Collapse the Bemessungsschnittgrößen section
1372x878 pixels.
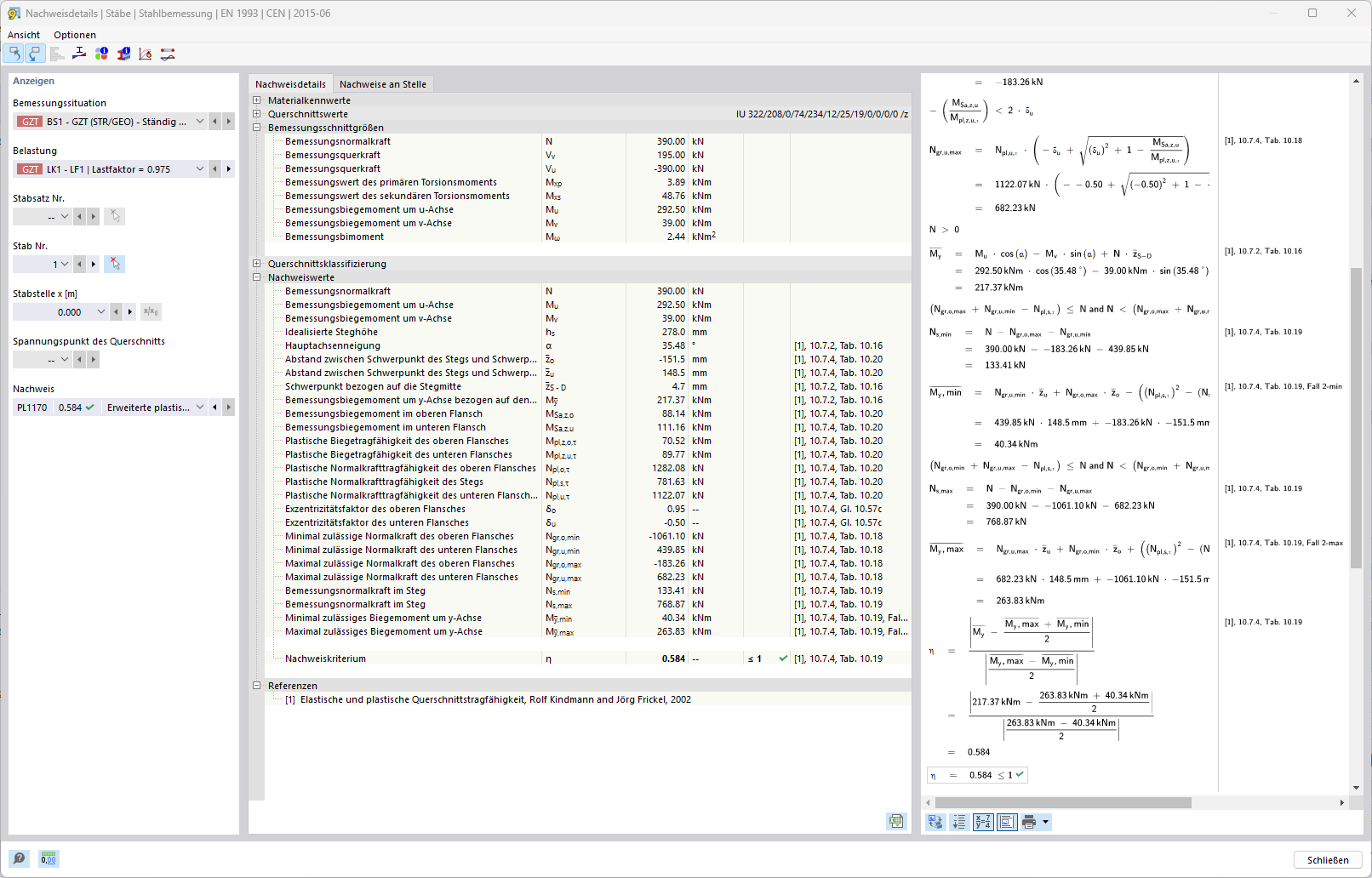pyautogui.click(x=257, y=128)
